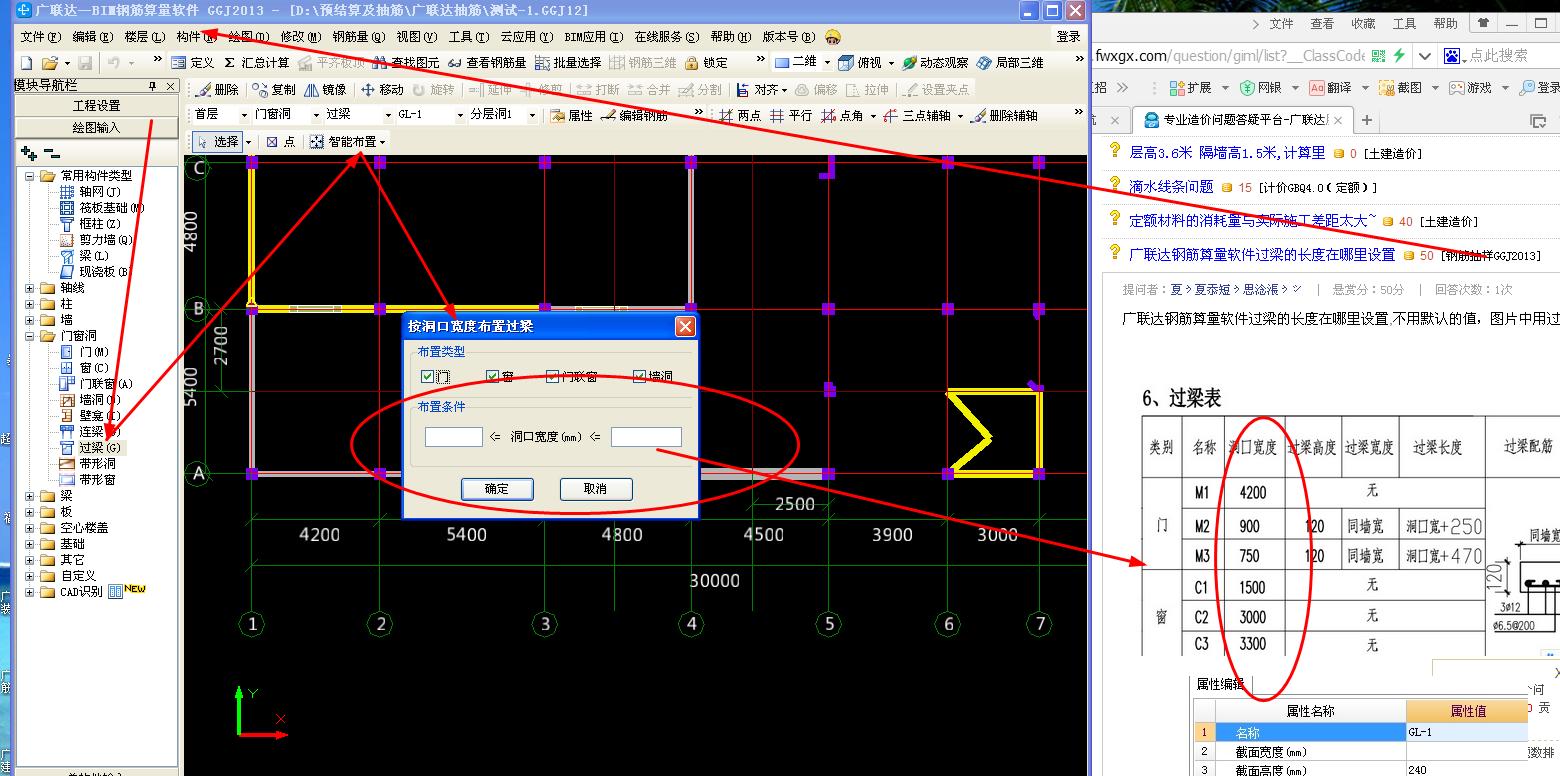
Task: Open browser link 滴水线条问题
Action: [1171, 186]
